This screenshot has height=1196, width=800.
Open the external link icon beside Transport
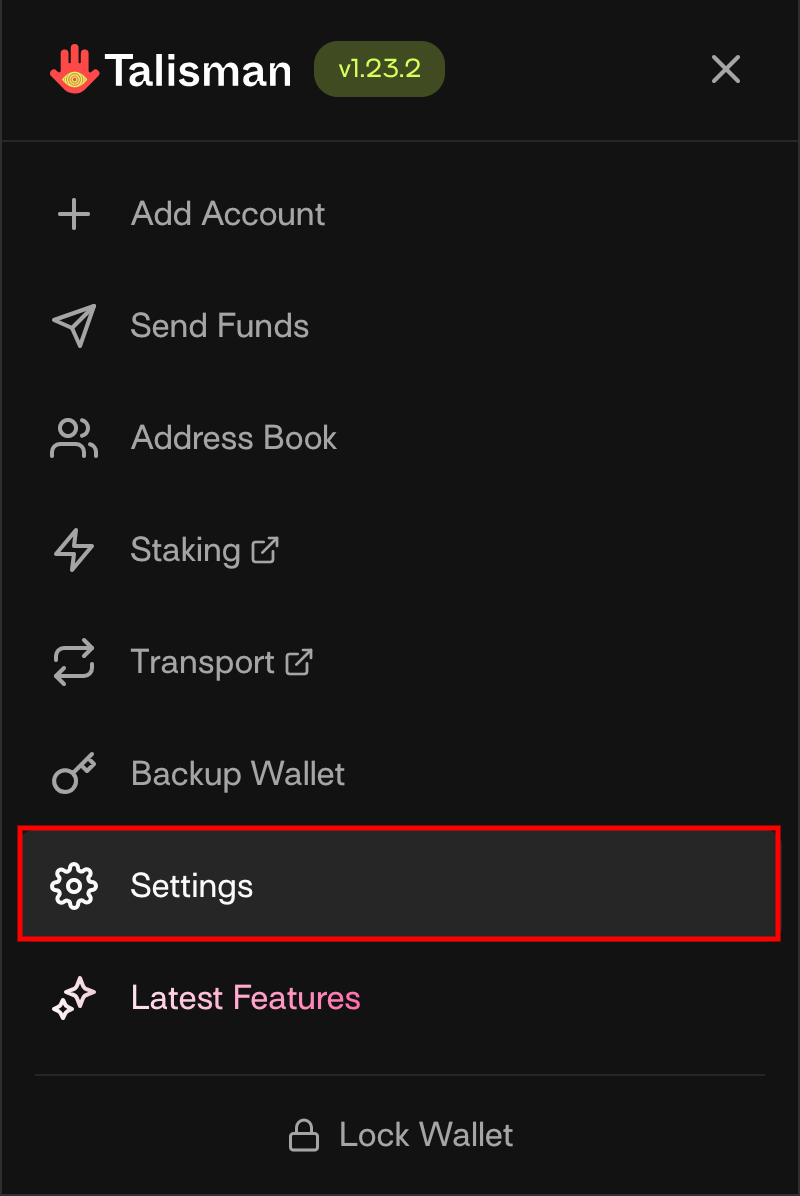pos(299,661)
